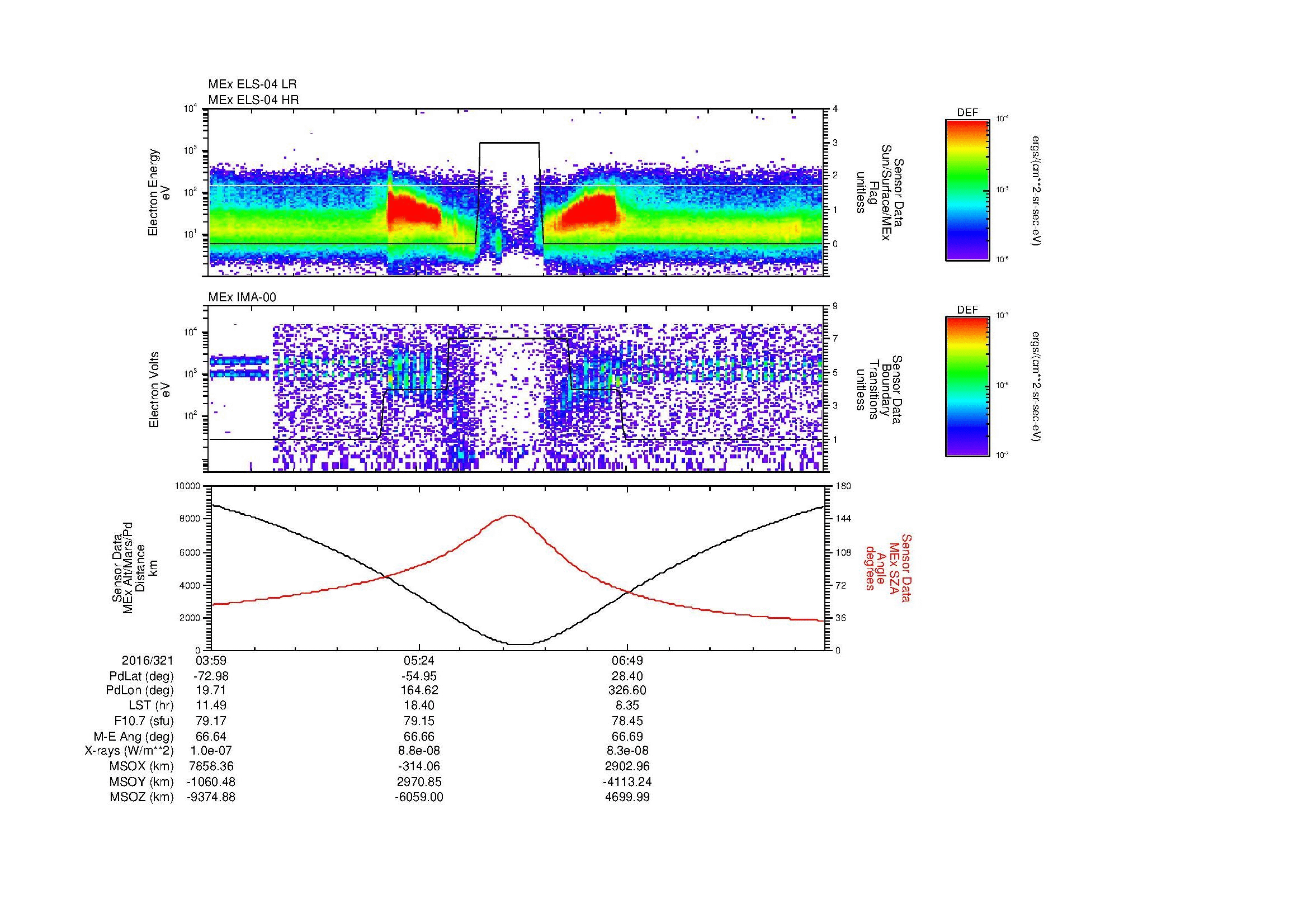The width and height of the screenshot is (1308, 924).
Task: Click the 2016/321 date label
Action: tap(148, 660)
